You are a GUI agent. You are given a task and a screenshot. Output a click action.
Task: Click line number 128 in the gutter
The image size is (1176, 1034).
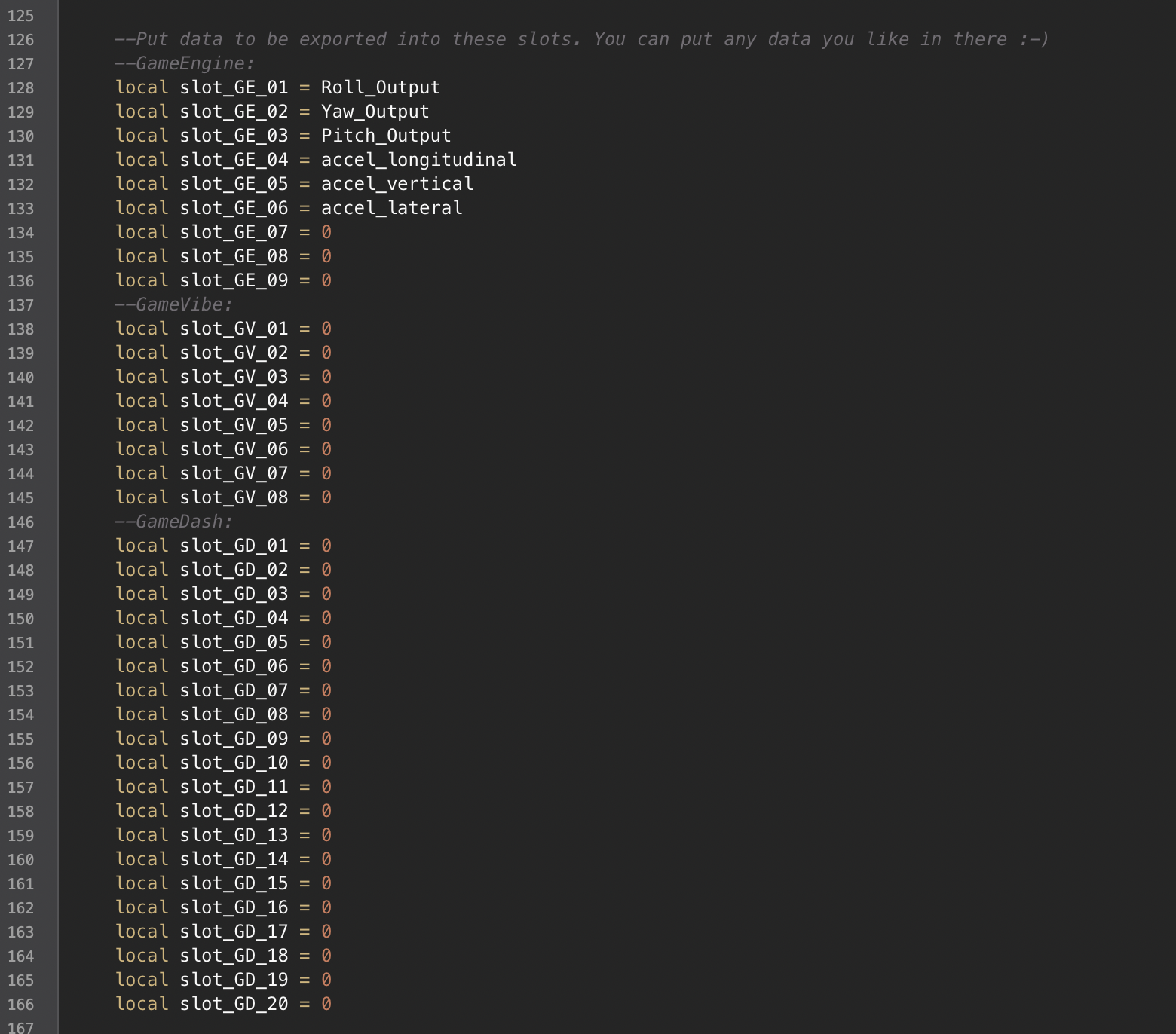tap(20, 88)
